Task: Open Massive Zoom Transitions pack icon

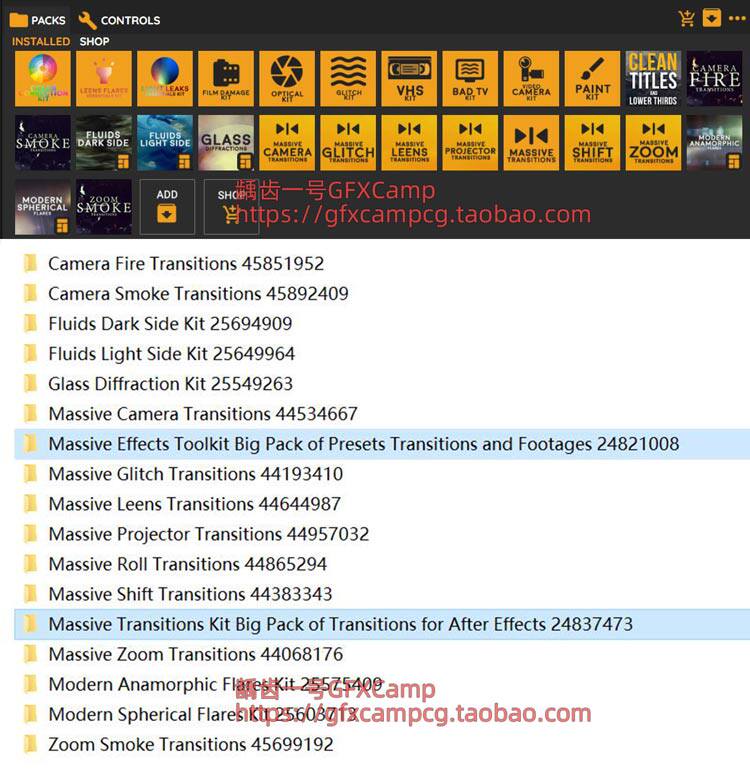Action: pos(653,143)
